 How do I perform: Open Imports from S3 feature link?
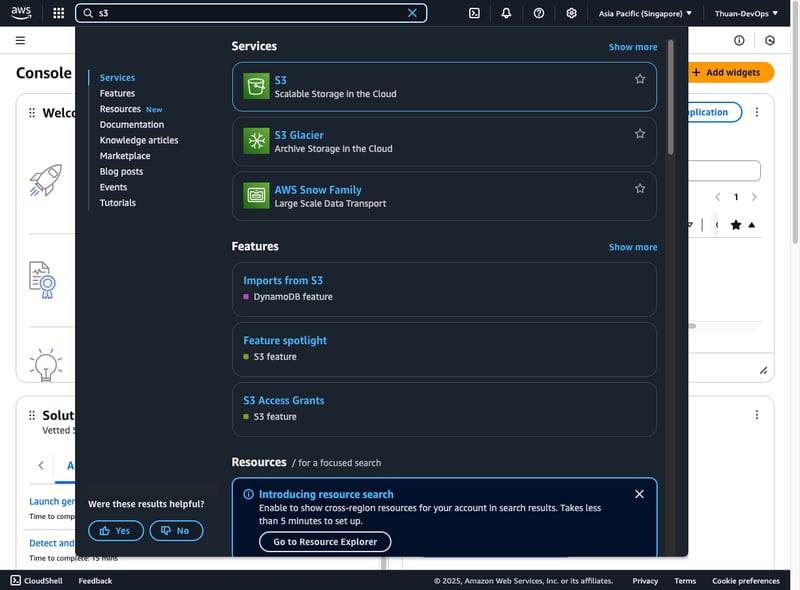pyautogui.click(x=283, y=281)
